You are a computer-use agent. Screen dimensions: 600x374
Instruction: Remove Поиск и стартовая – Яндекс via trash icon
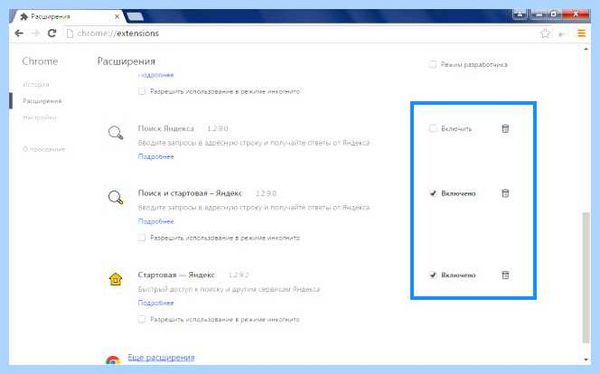(x=505, y=193)
